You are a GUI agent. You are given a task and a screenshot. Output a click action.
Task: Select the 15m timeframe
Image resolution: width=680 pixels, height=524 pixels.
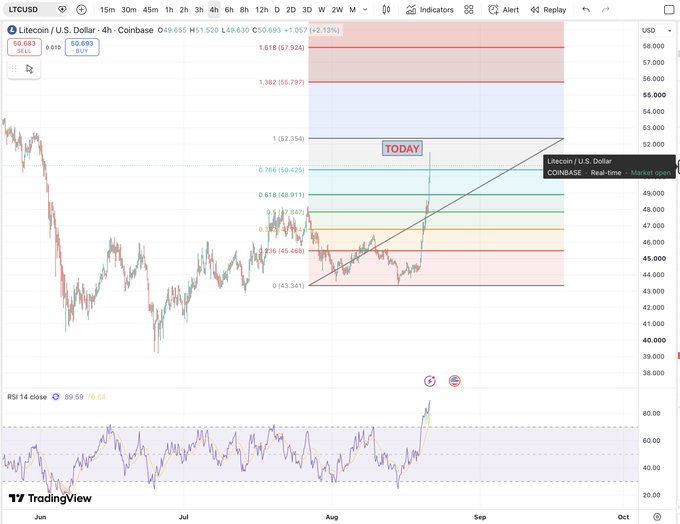pos(107,10)
